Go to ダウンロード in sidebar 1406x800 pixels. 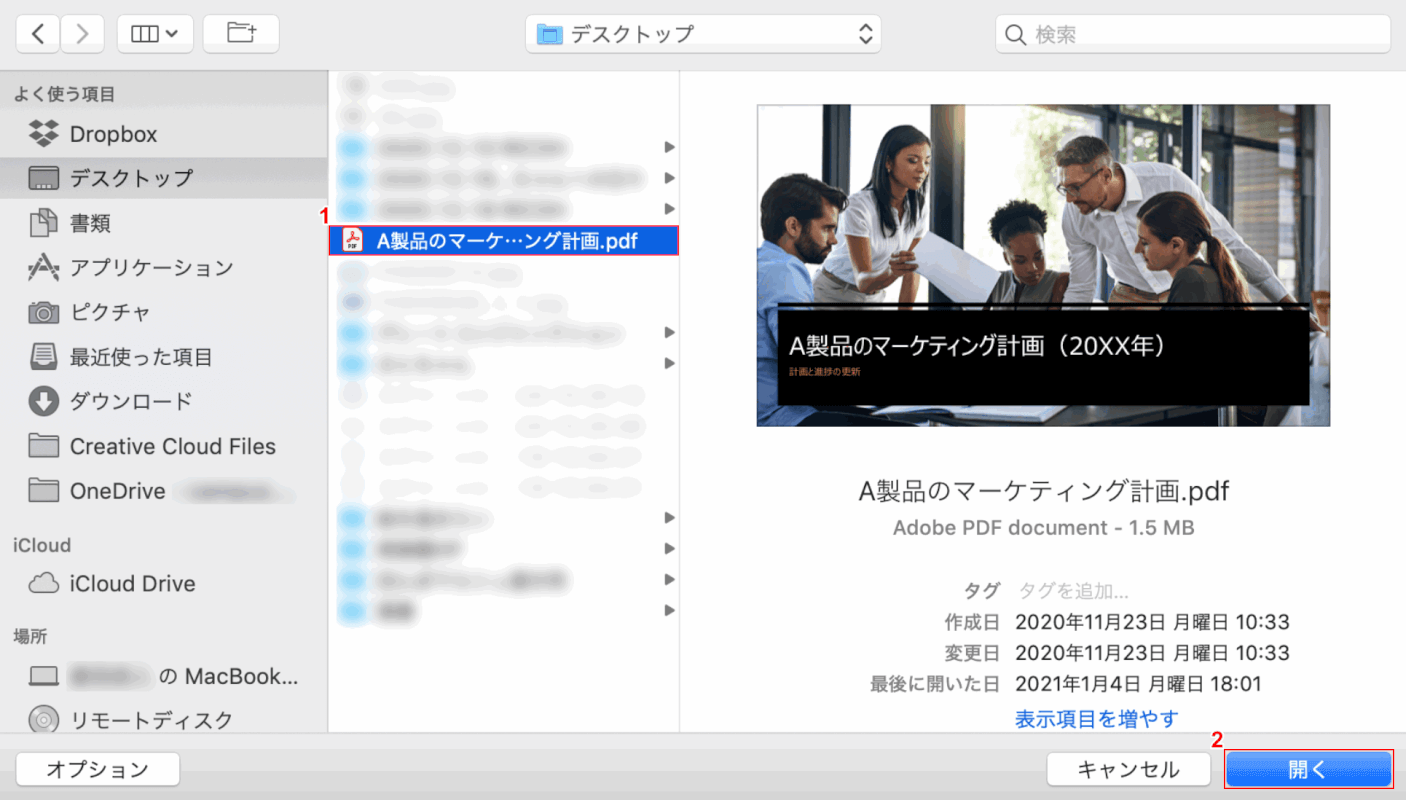click(130, 402)
